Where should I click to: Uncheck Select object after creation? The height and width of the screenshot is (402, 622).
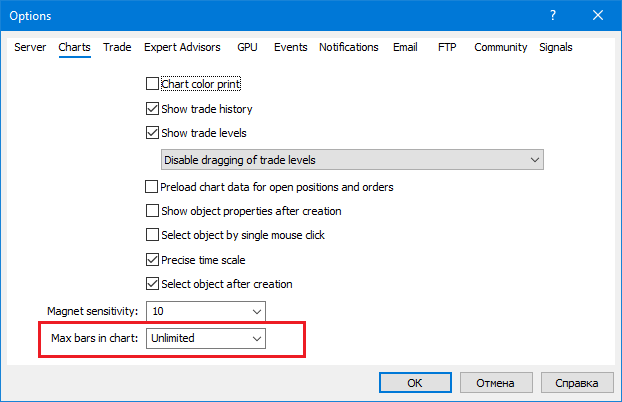(153, 284)
